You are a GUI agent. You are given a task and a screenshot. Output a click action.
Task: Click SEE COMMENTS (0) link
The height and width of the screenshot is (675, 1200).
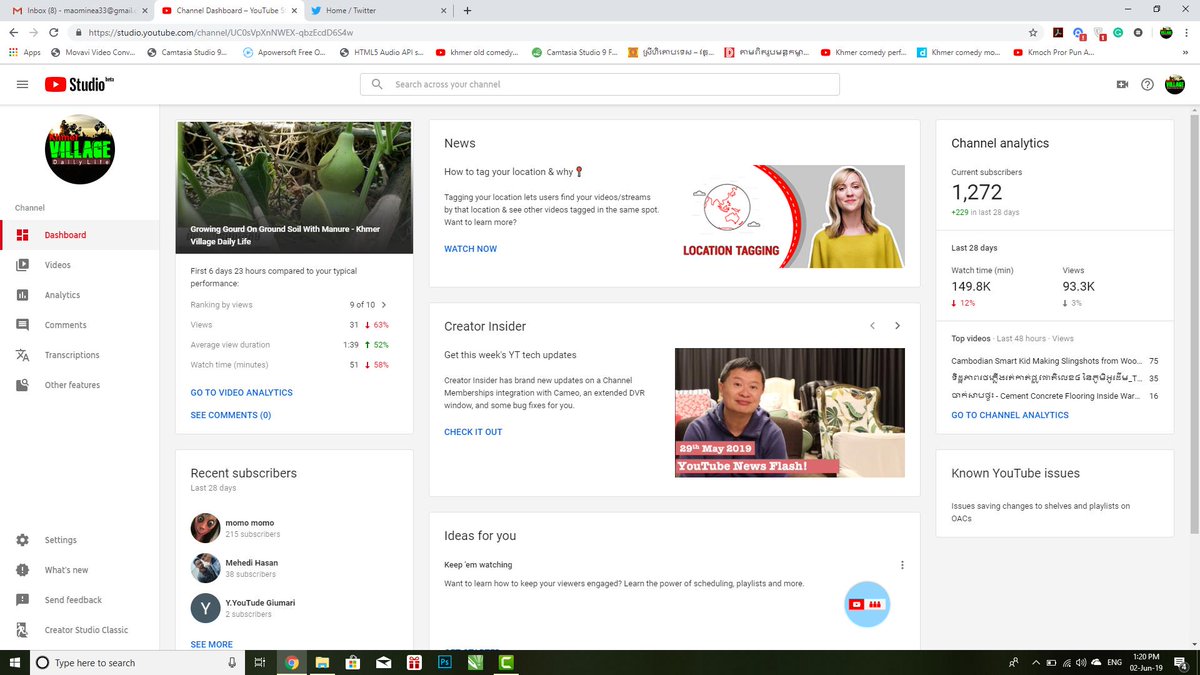tap(231, 415)
